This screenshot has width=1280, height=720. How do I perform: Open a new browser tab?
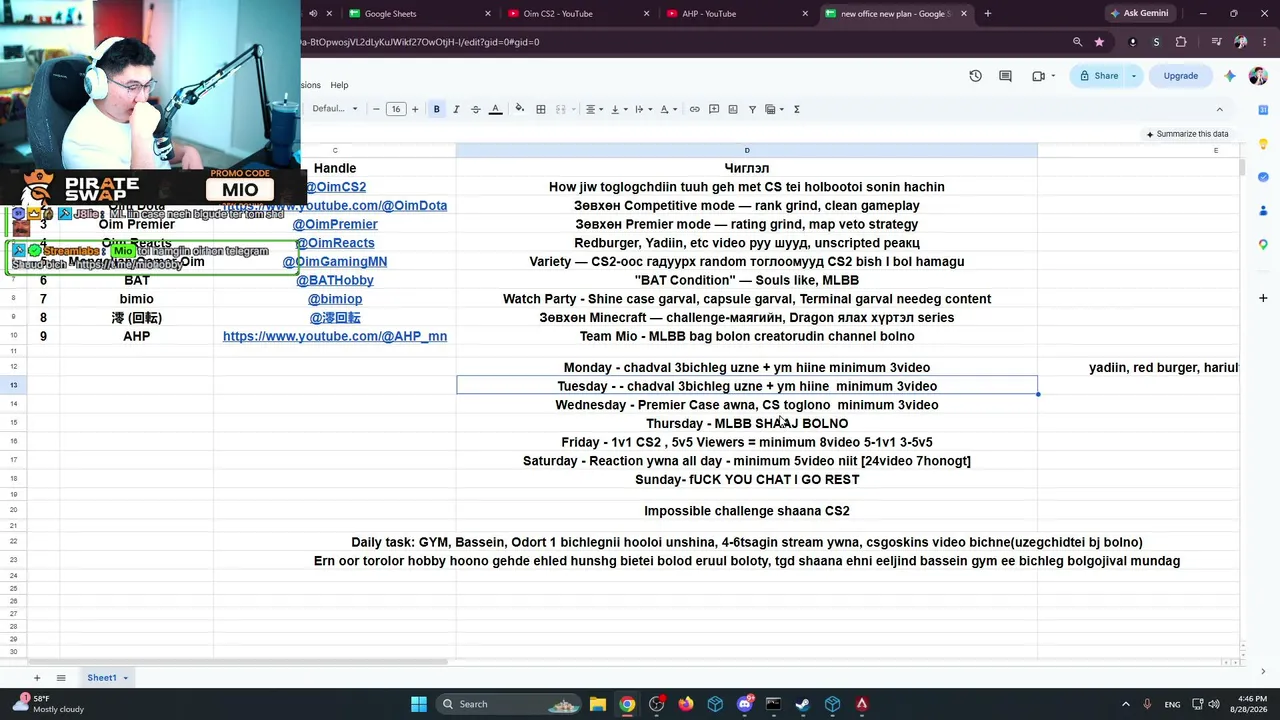click(987, 14)
